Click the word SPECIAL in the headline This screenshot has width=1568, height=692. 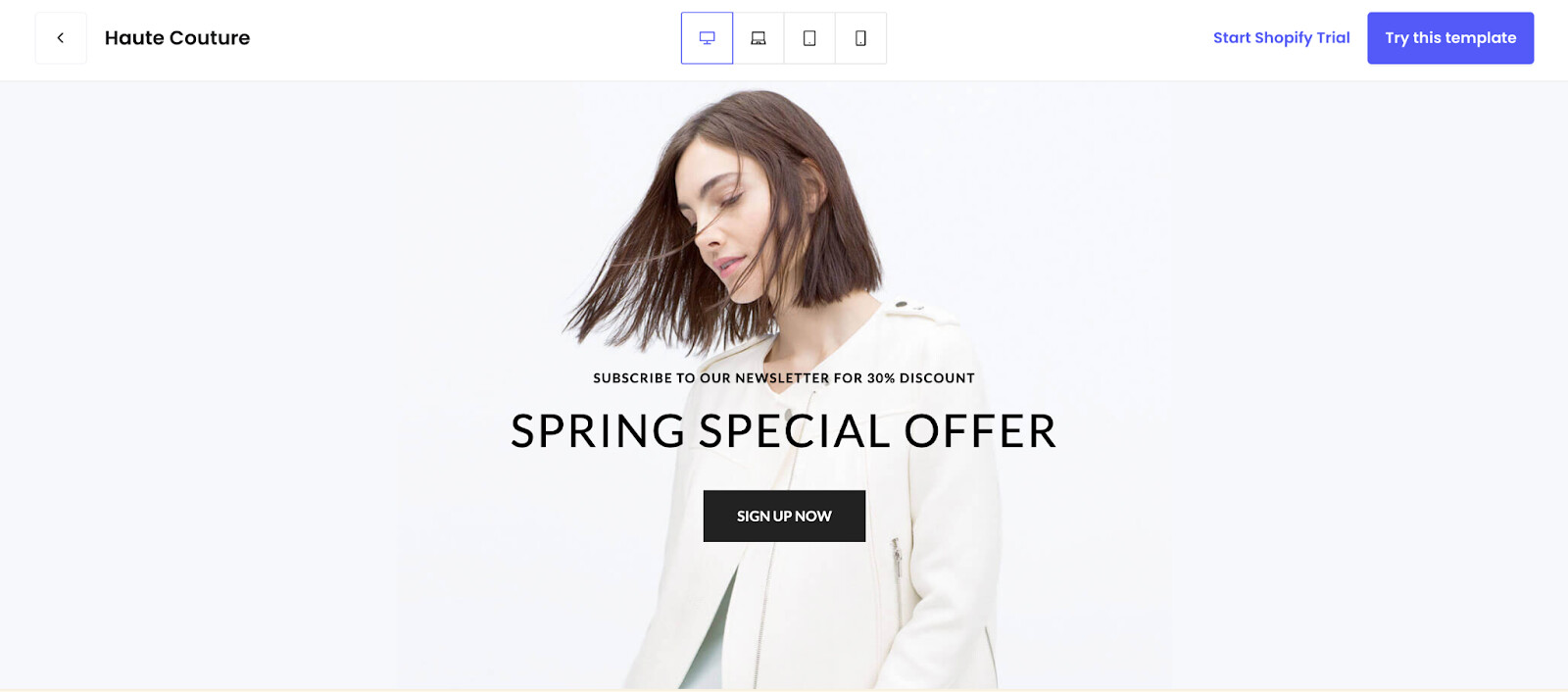[795, 431]
